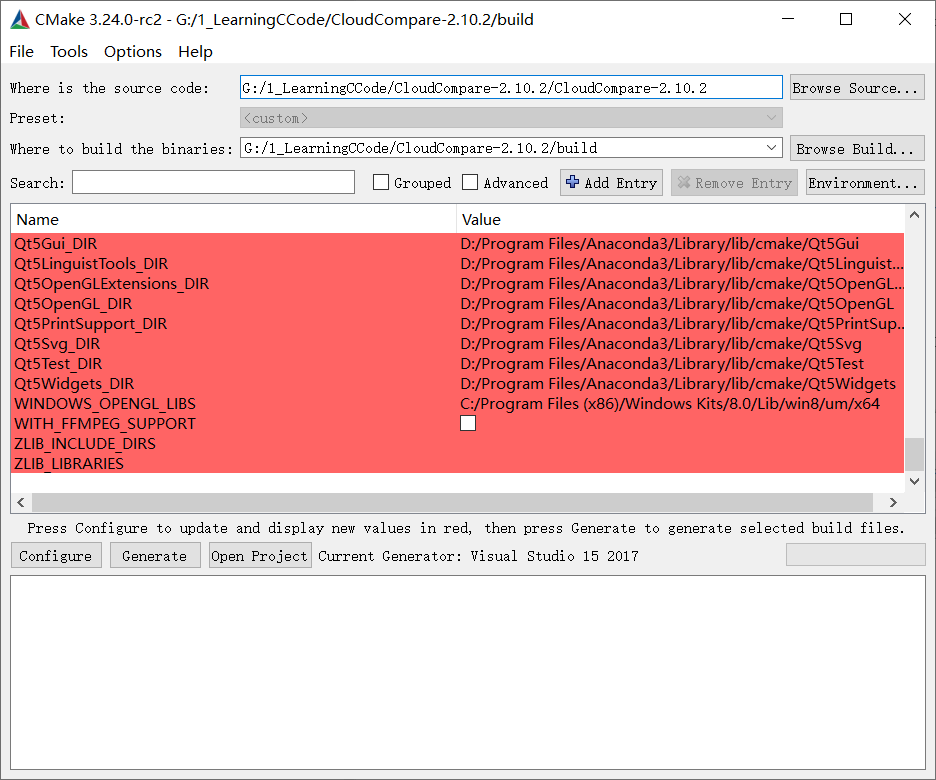Viewport: 936px width, 780px height.
Task: Click the Qt5Test path value cell
Action: point(662,363)
